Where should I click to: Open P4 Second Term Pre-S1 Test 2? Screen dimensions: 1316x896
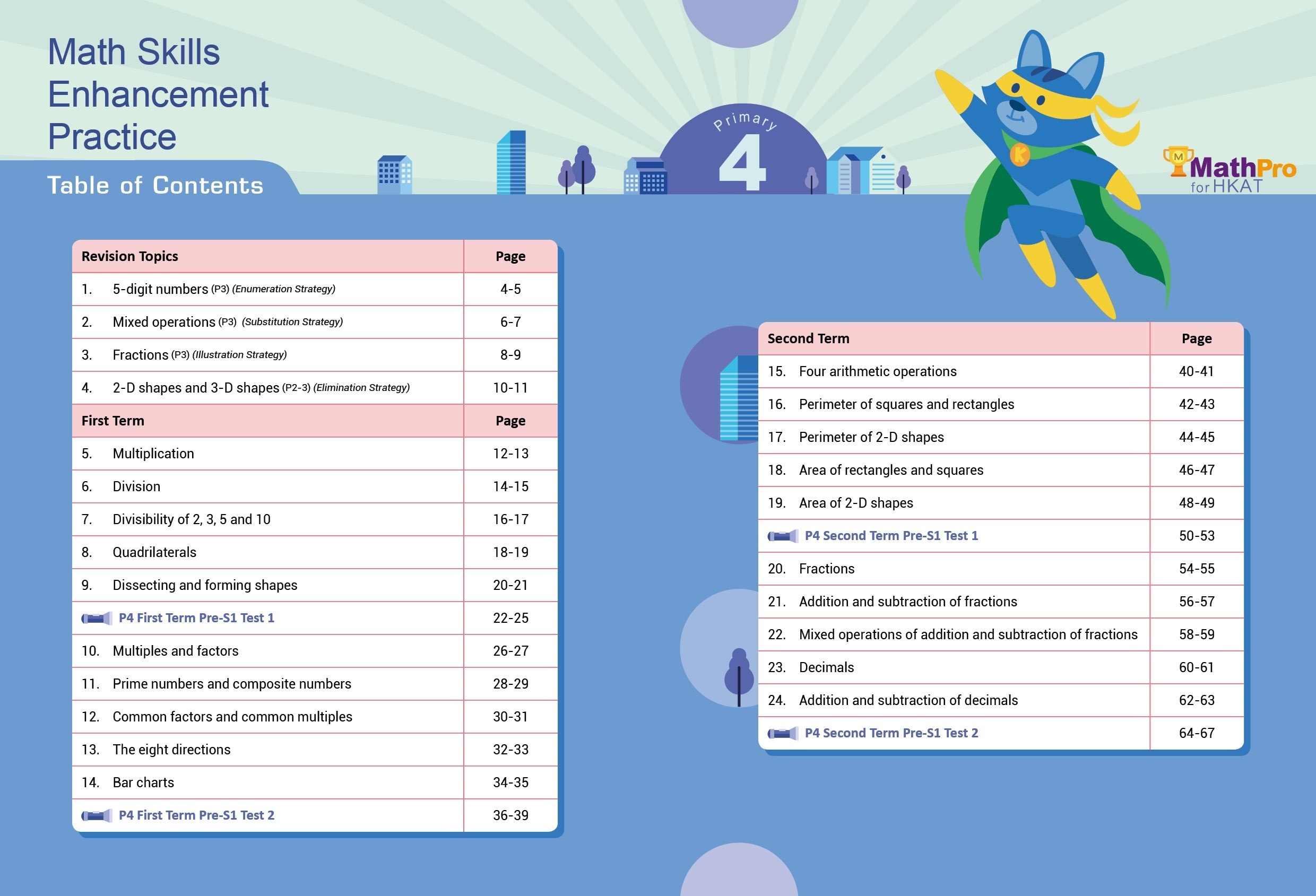[891, 734]
